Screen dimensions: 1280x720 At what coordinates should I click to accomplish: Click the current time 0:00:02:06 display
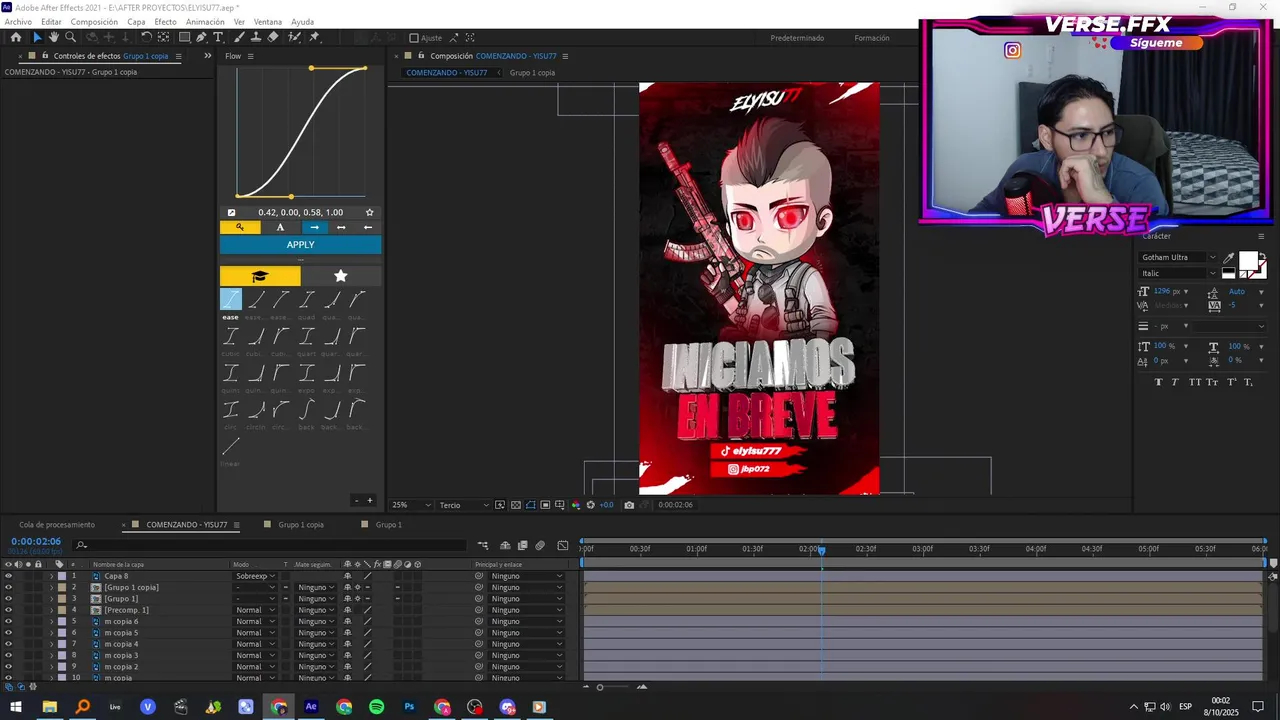click(x=36, y=542)
